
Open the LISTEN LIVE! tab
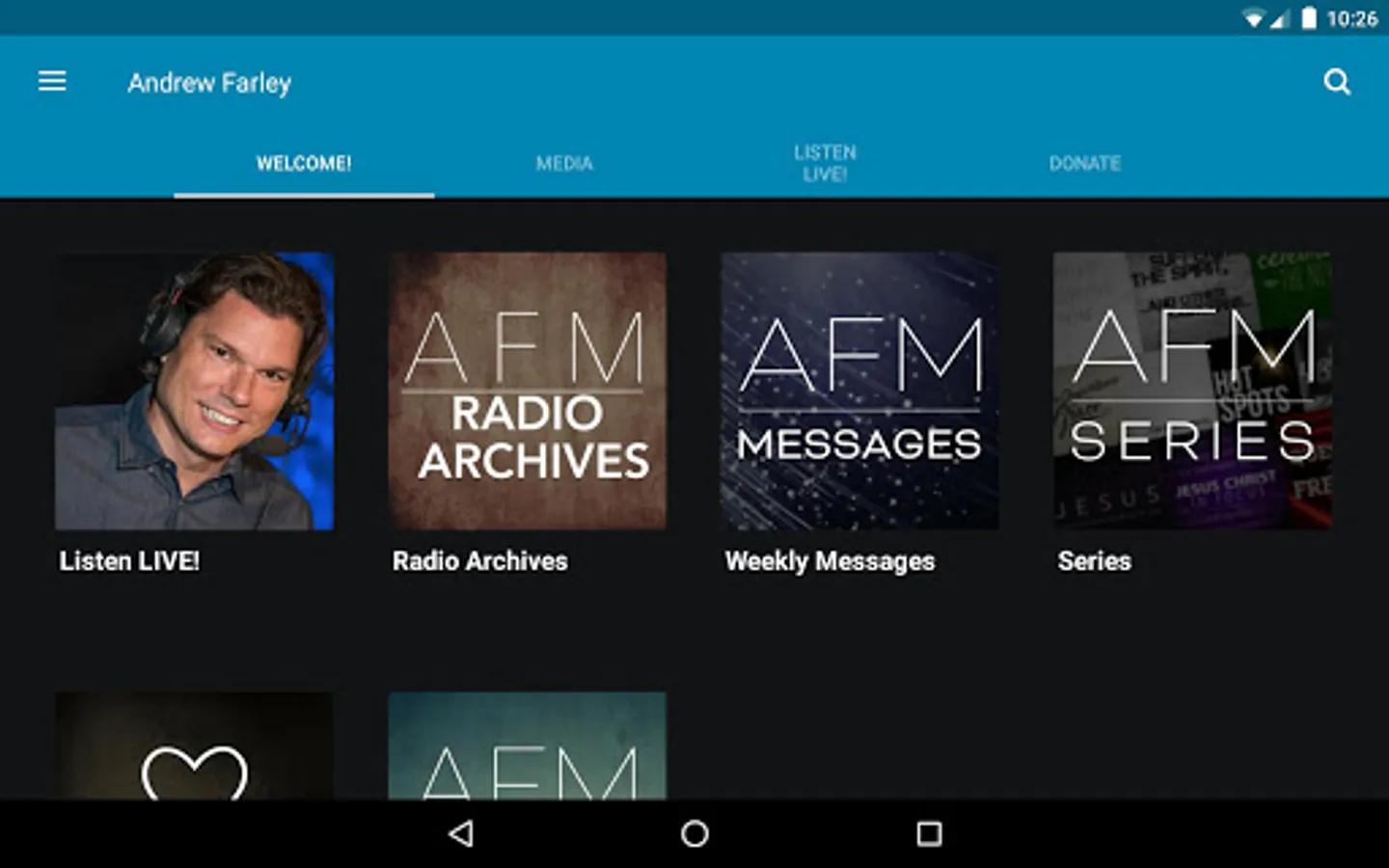point(825,163)
